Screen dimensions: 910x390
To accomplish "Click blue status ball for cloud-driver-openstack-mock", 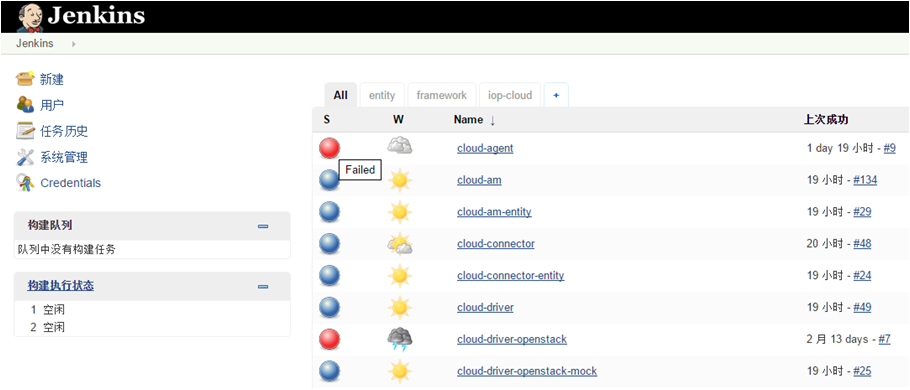I will [330, 371].
